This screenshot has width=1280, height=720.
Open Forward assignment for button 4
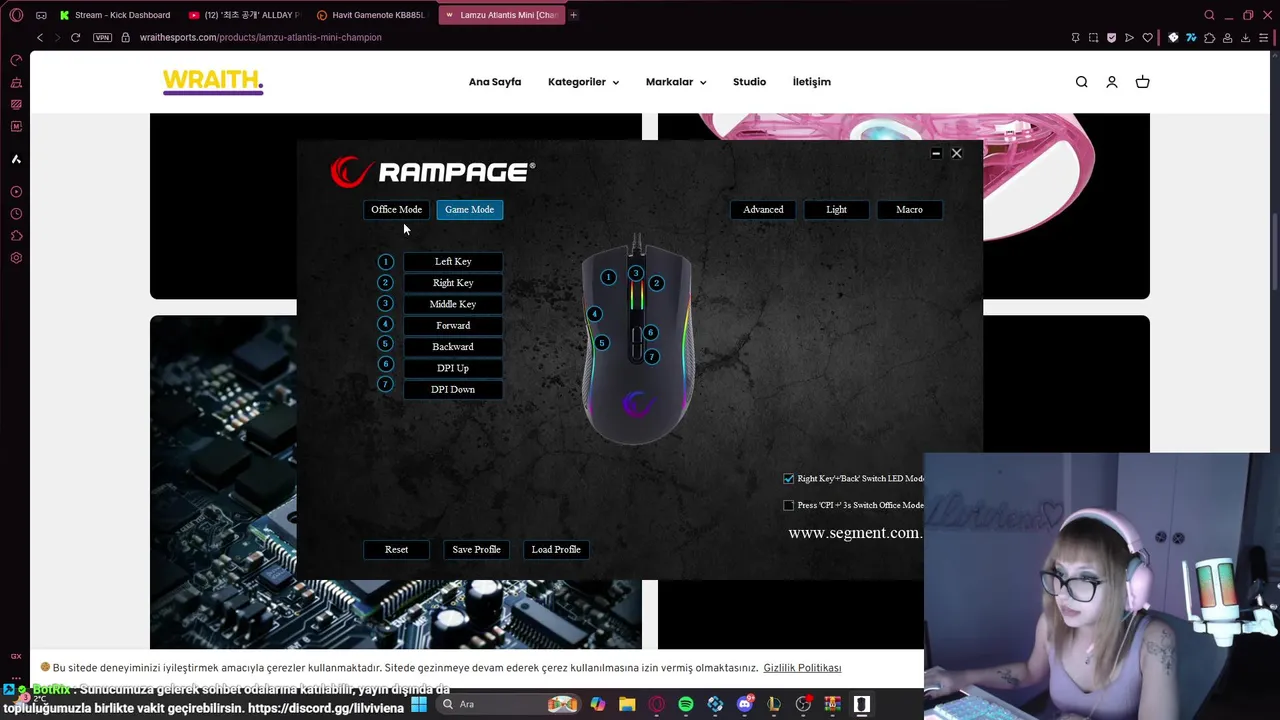click(453, 325)
